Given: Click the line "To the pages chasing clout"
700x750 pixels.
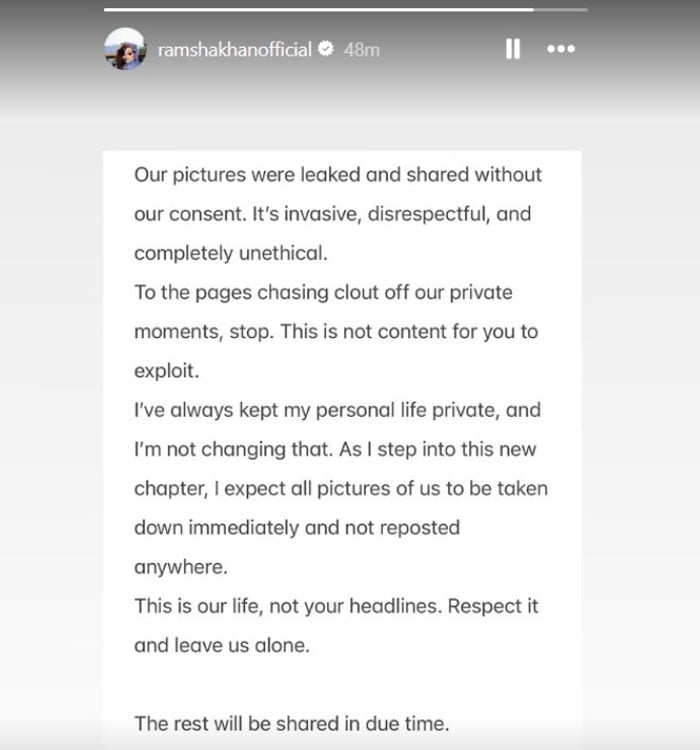Looking at the screenshot, I should (x=323, y=293).
